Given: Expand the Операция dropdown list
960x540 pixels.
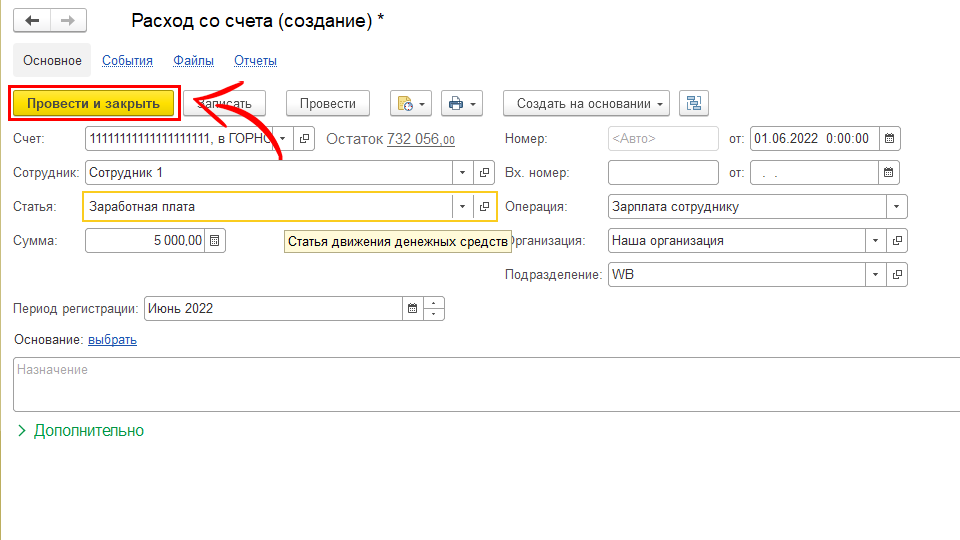Looking at the screenshot, I should pyautogui.click(x=896, y=207).
